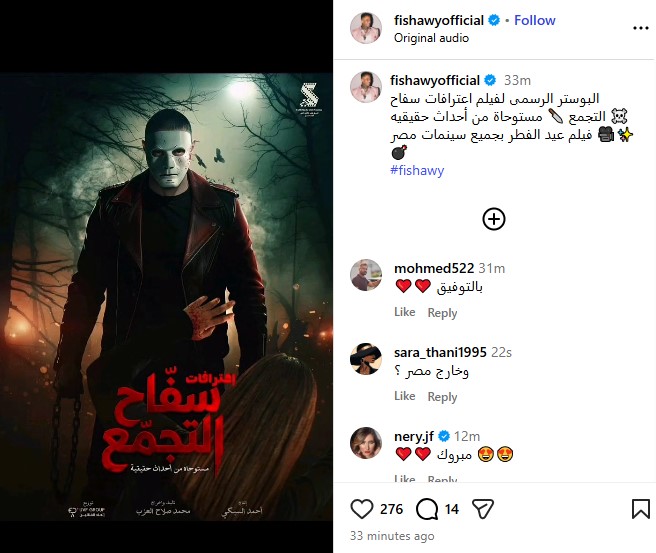Open the Original audio link
This screenshot has height=553, width=656.
[x=431, y=38]
